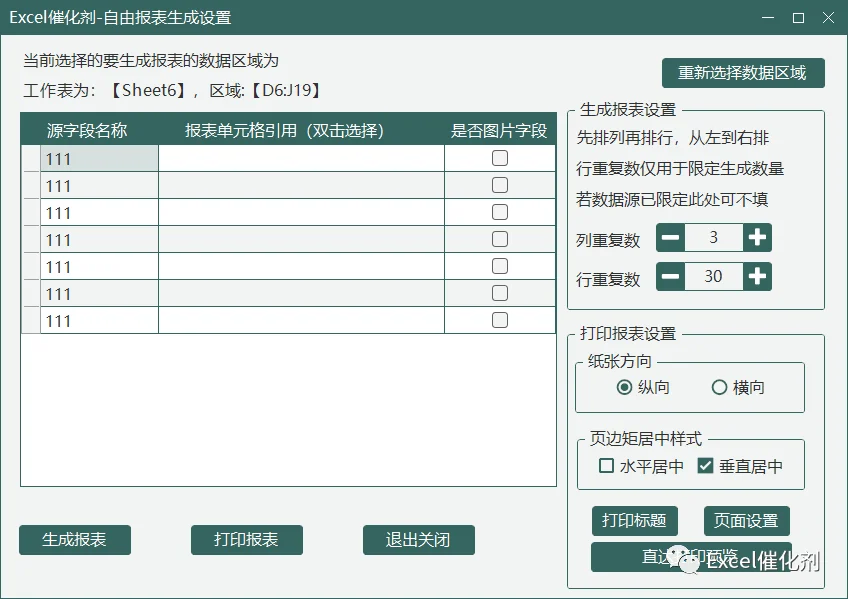This screenshot has height=599, width=848.
Task: Select seventh row source field cell 111
Action: click(100, 321)
